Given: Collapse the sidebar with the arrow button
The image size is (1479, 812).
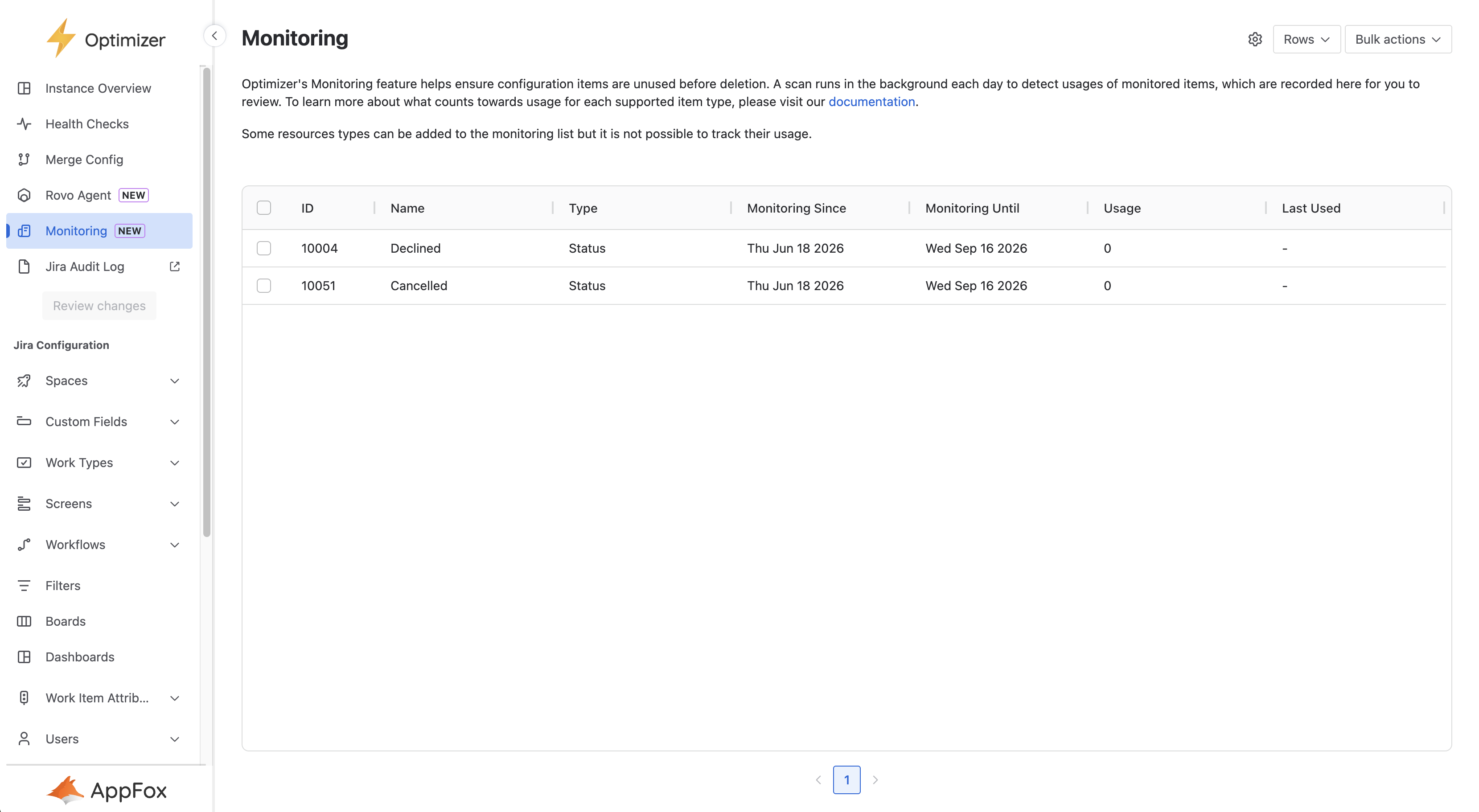Looking at the screenshot, I should (214, 36).
